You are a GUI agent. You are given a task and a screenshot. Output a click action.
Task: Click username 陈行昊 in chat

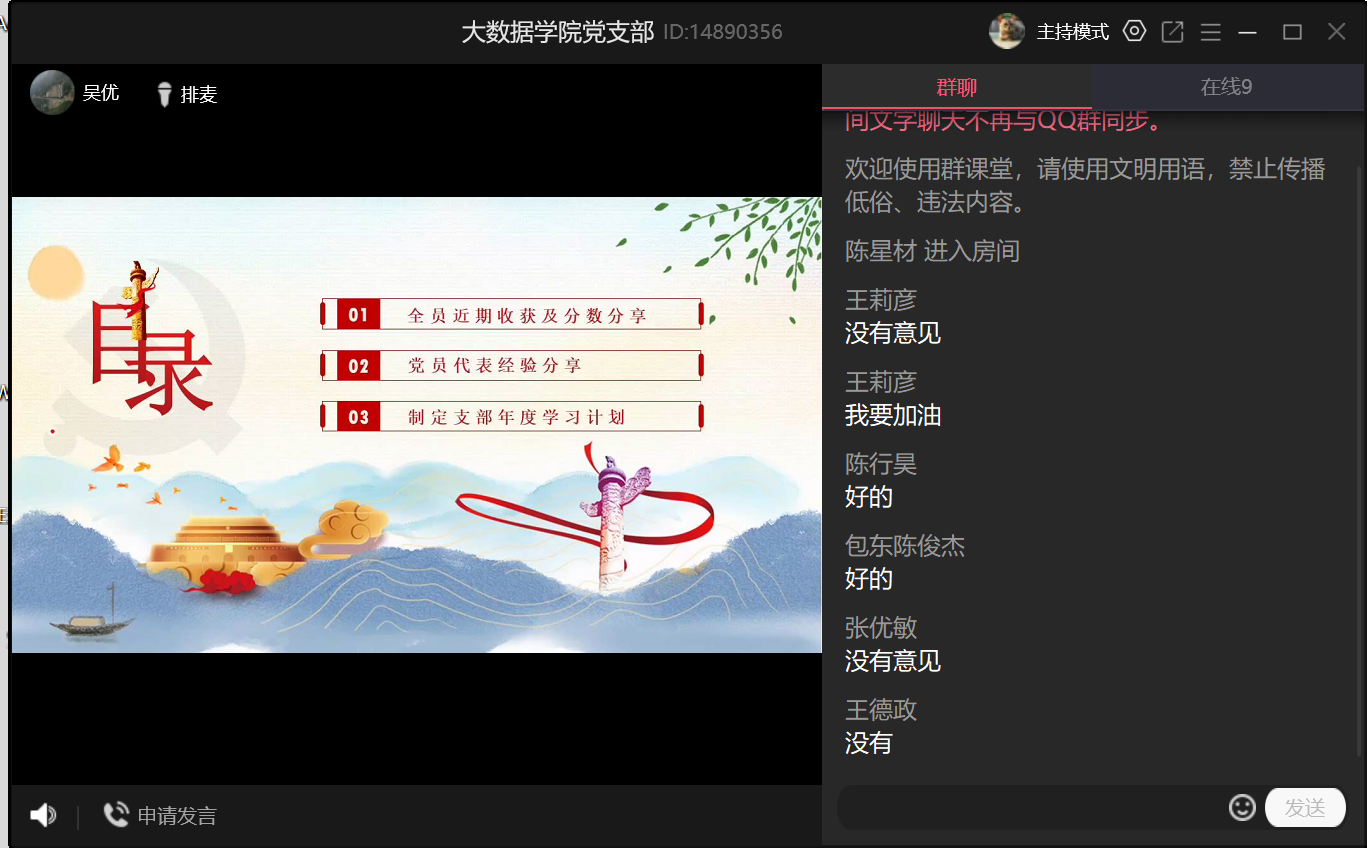coord(881,464)
